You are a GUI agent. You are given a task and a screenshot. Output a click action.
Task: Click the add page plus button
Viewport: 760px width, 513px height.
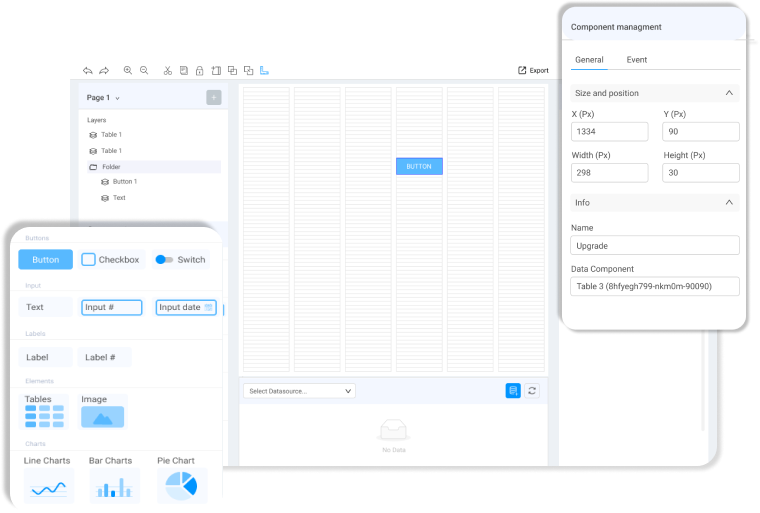[214, 97]
